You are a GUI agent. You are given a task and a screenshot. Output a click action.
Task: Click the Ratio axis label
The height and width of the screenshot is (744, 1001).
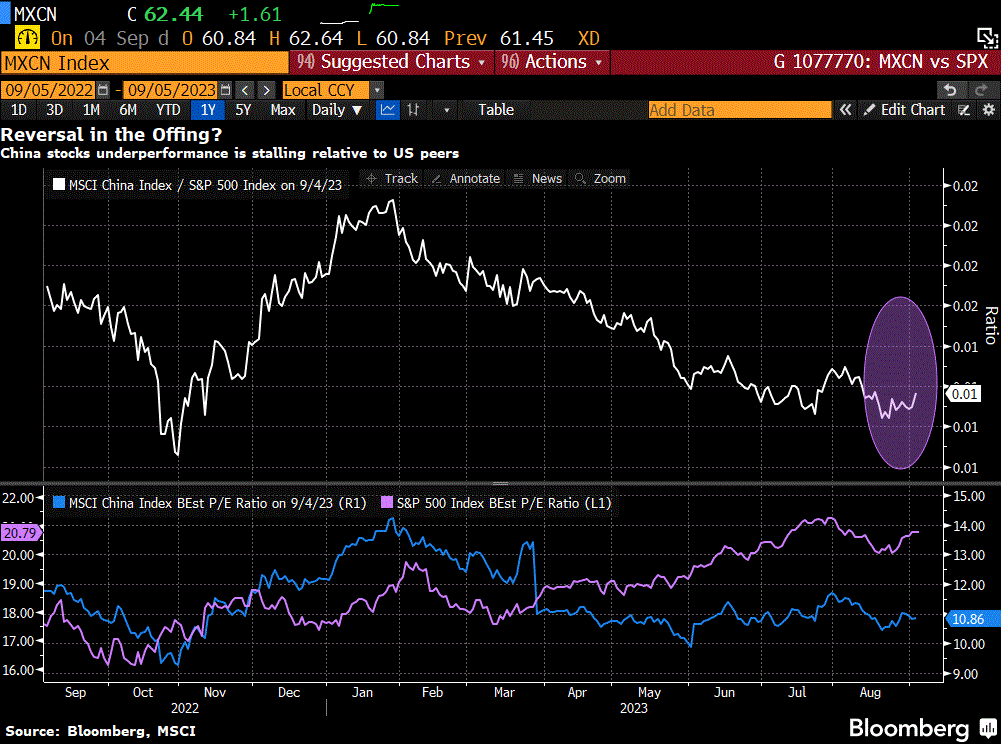pyautogui.click(x=991, y=325)
